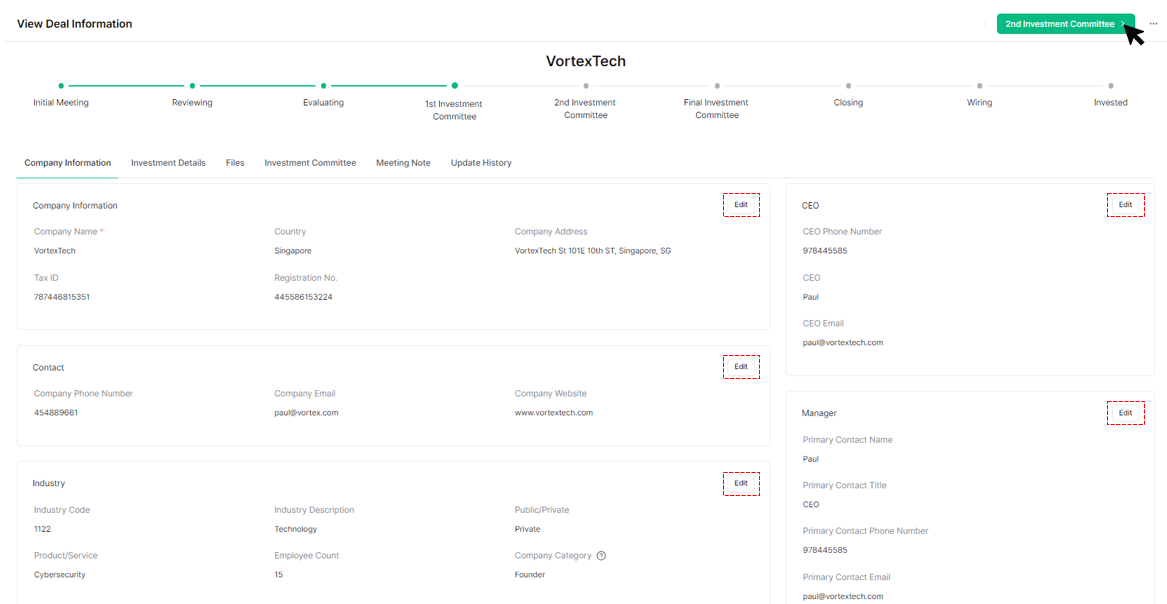1167x604 pixels.
Task: Open the Update History tab
Action: (481, 162)
